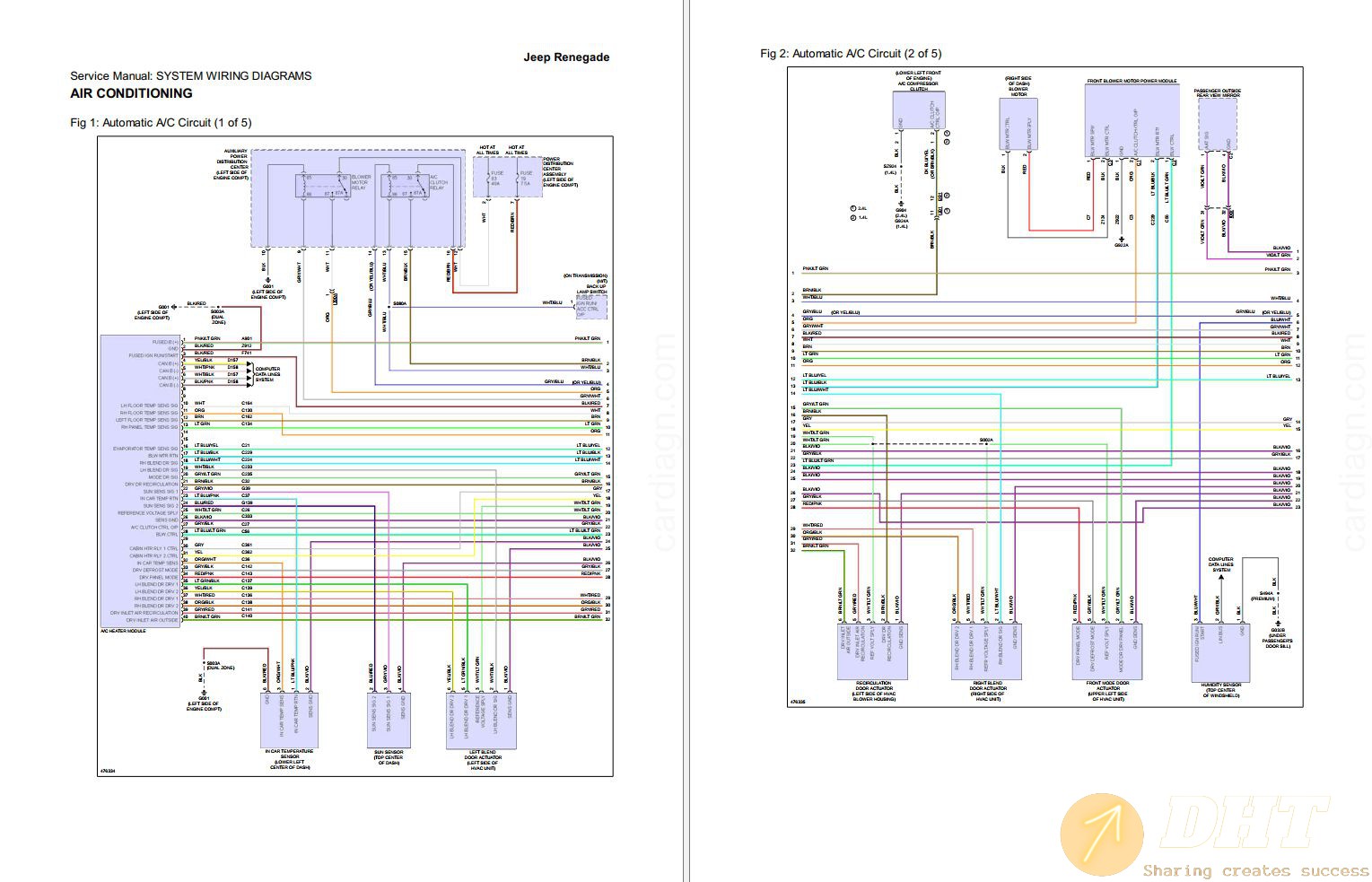Click the 'G302A' ground label in Fig 2

tap(1122, 245)
